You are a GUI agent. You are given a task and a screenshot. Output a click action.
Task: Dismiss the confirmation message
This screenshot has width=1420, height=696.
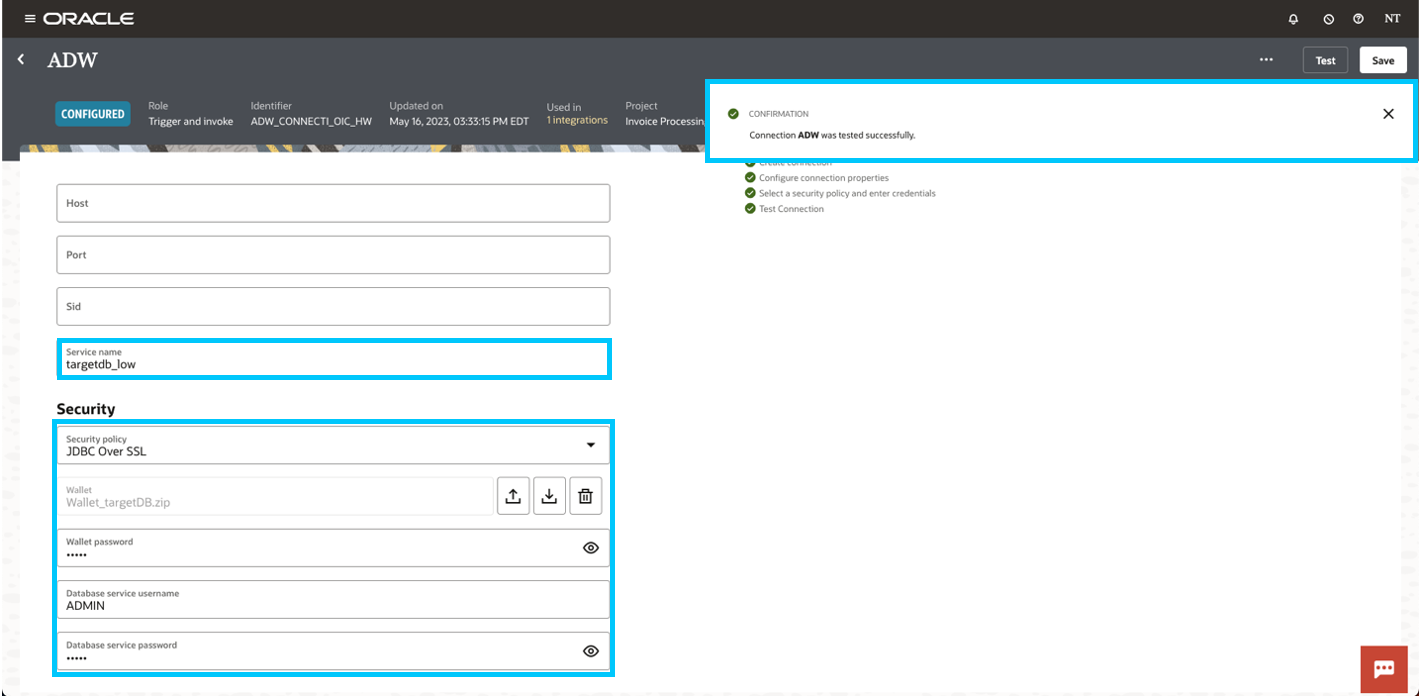(x=1388, y=114)
